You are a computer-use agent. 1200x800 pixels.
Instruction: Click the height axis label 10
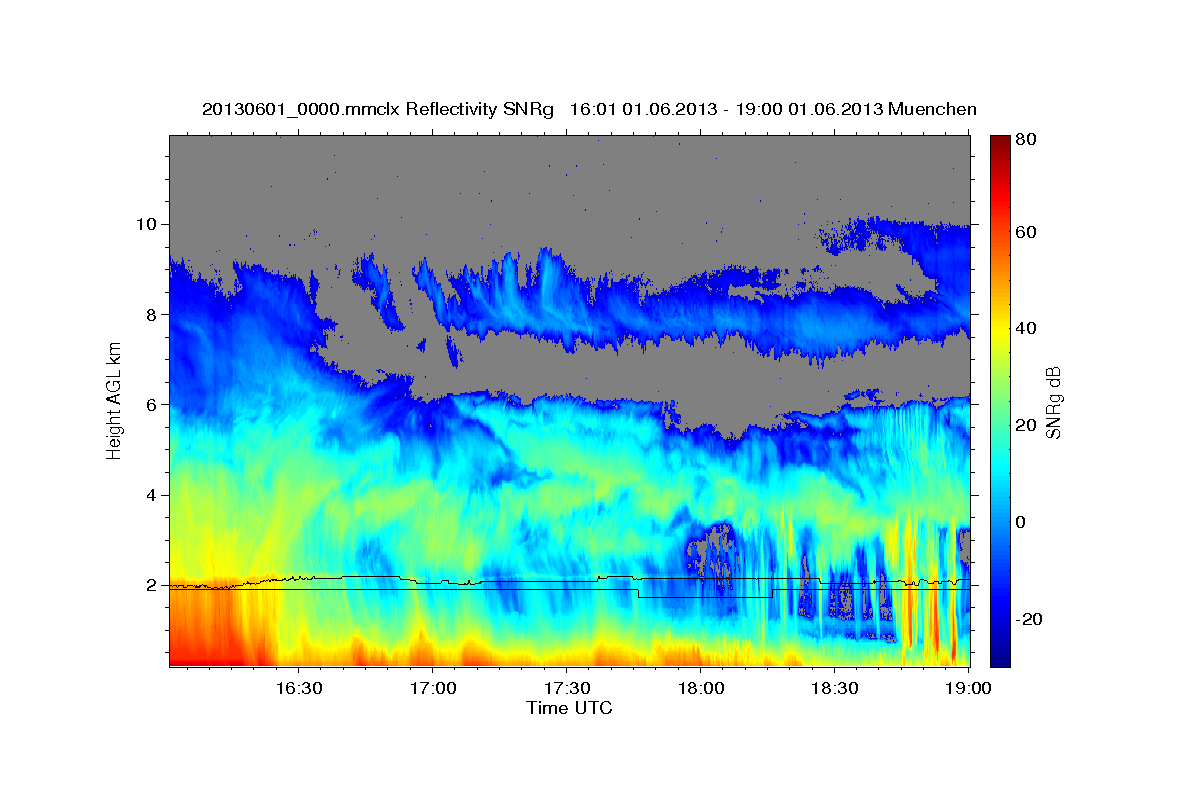point(145,224)
